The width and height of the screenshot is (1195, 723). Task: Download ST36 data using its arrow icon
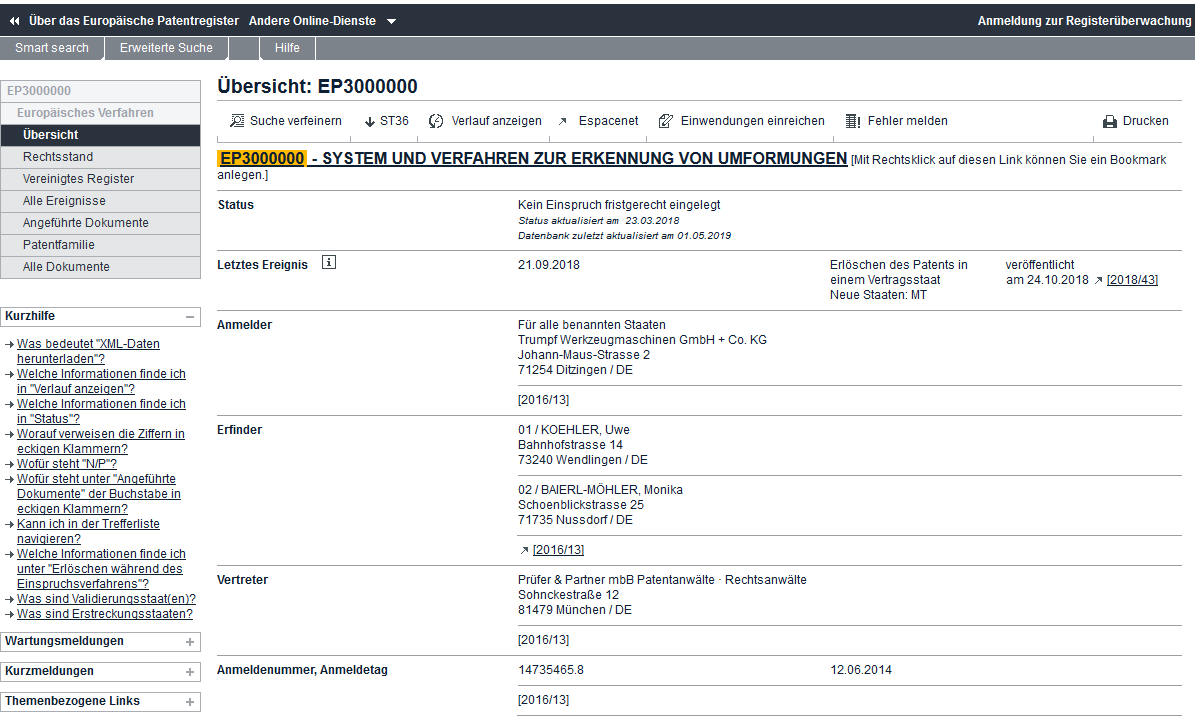point(369,121)
